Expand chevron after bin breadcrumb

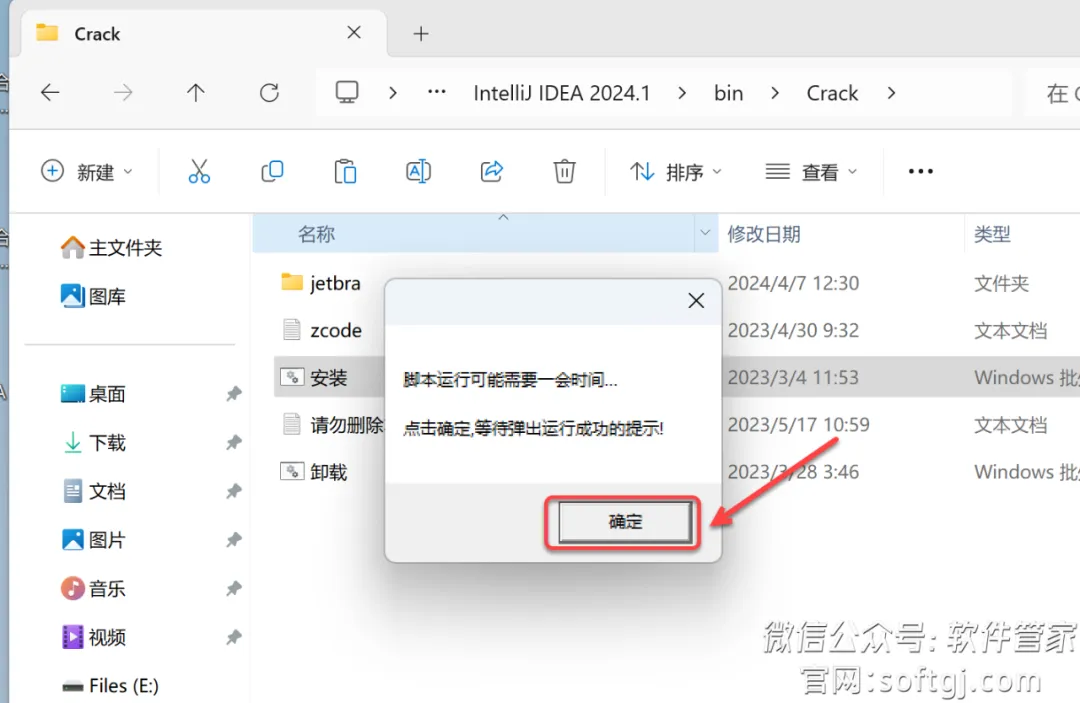click(x=775, y=92)
